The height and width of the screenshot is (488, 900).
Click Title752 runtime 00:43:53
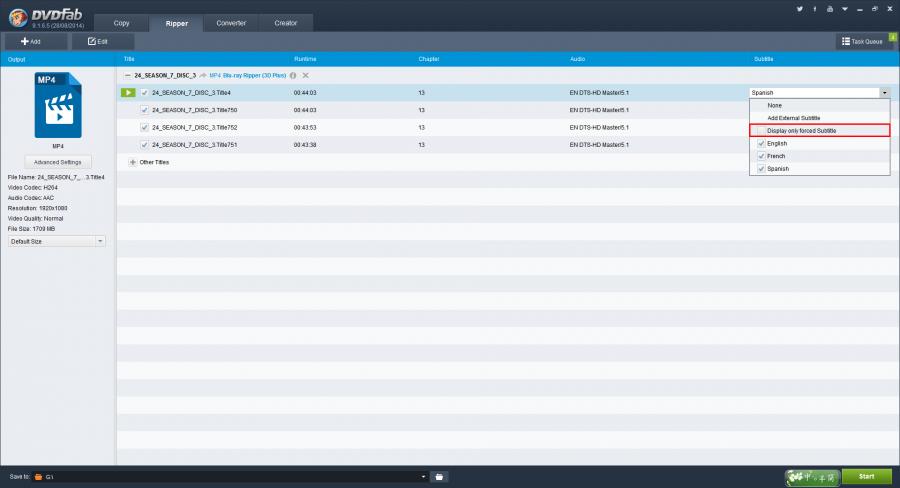(305, 127)
